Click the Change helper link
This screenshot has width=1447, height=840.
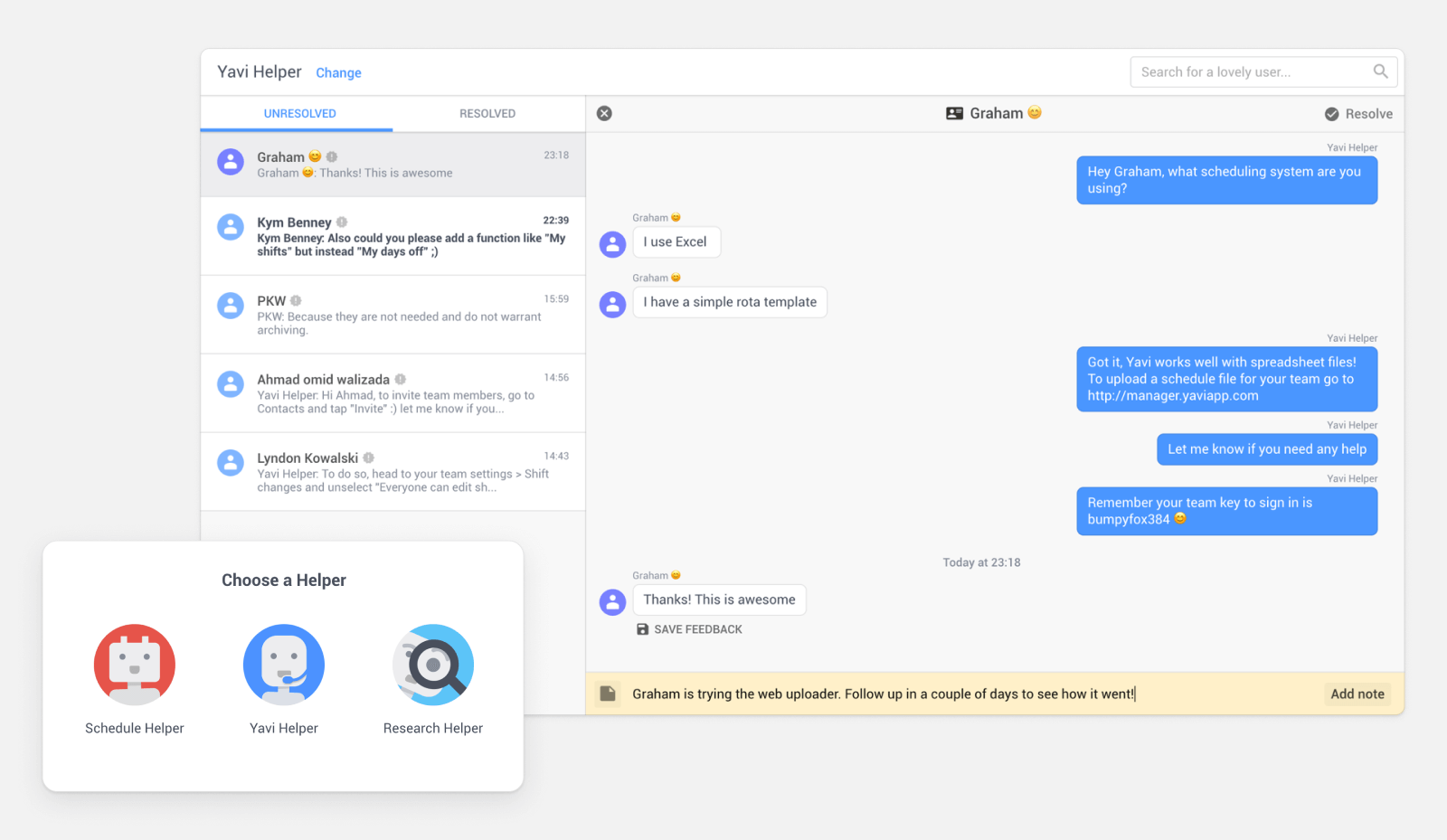point(338,73)
